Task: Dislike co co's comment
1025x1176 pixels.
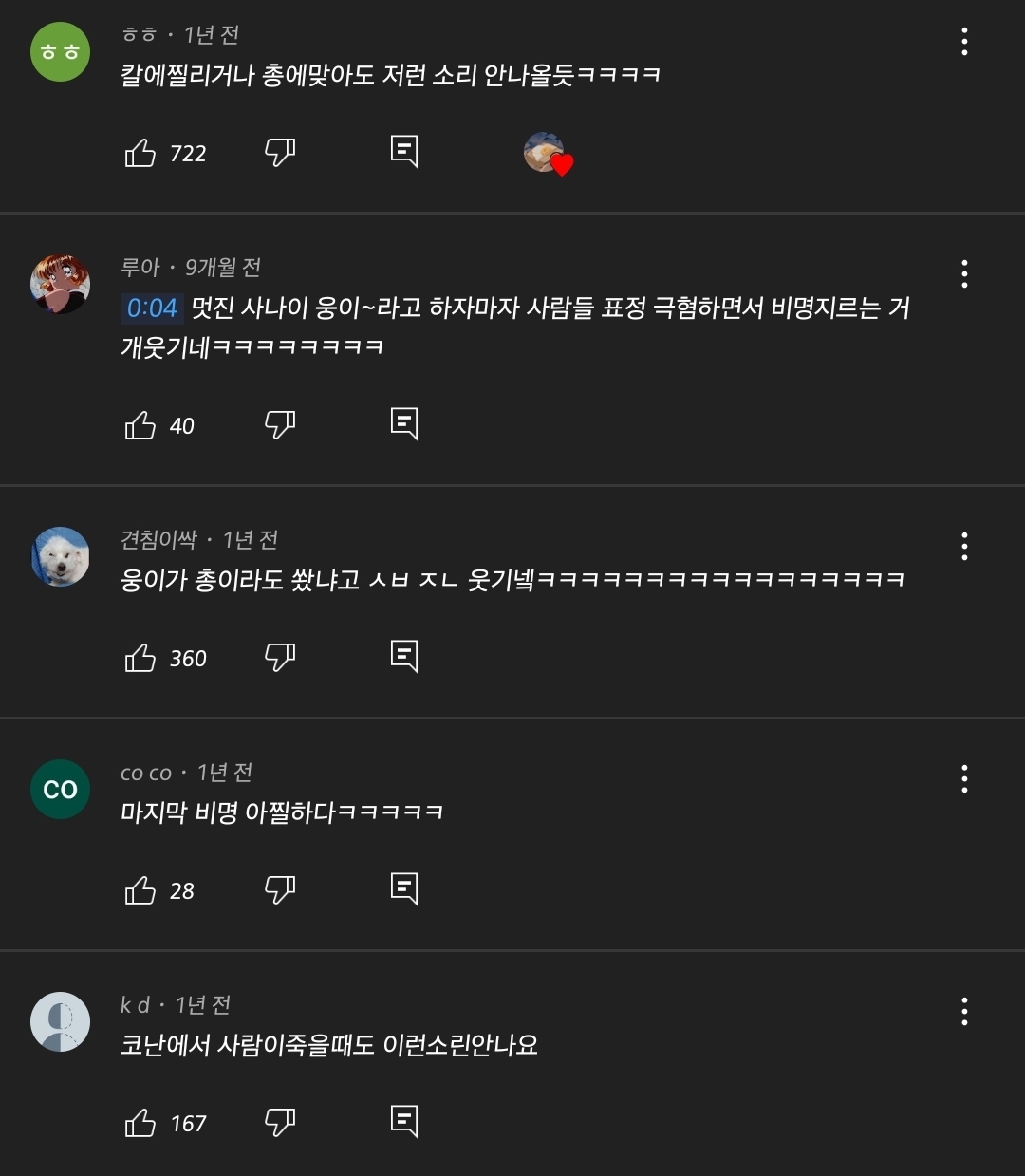Action: click(x=280, y=887)
